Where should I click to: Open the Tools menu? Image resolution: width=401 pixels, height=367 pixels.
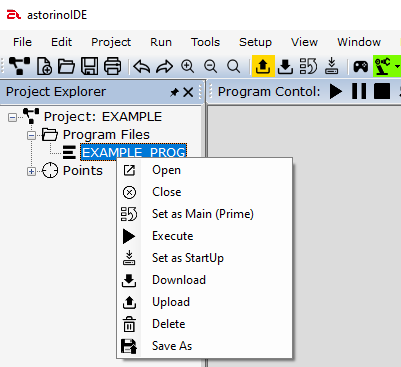[x=205, y=42]
